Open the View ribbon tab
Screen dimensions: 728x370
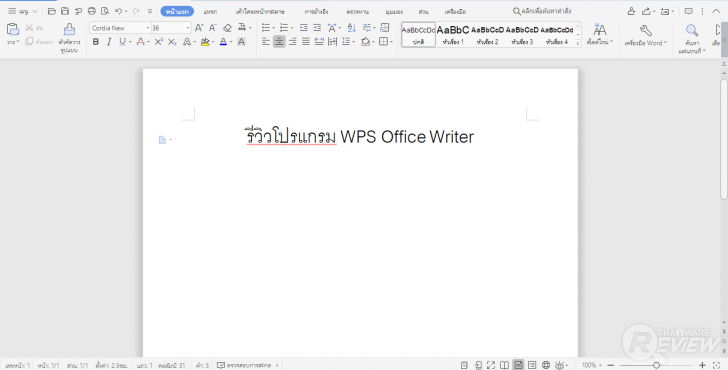[x=394, y=12]
